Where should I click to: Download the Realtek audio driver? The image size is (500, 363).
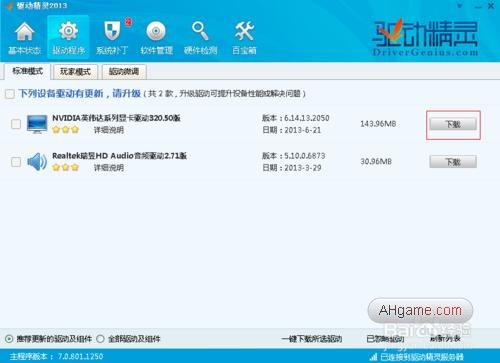click(453, 162)
